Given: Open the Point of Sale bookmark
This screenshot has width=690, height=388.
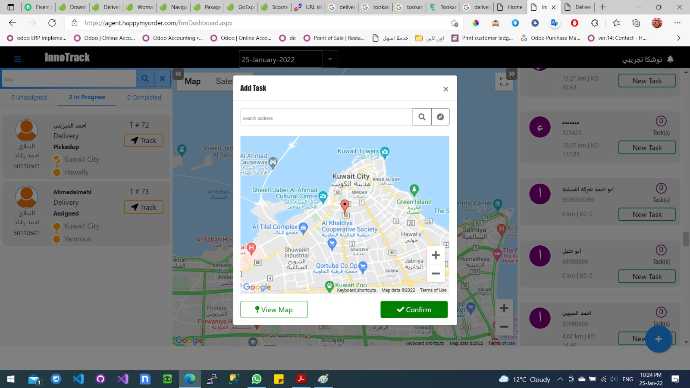Looking at the screenshot, I should click(x=334, y=38).
